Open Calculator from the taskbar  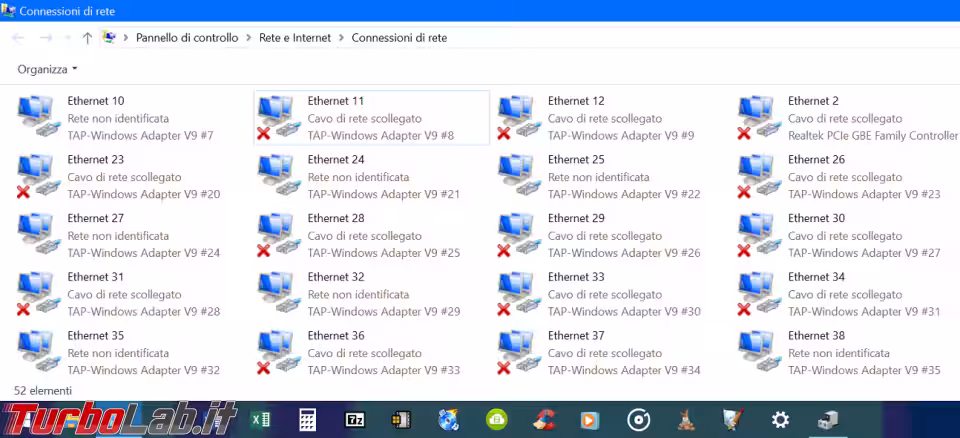click(307, 420)
